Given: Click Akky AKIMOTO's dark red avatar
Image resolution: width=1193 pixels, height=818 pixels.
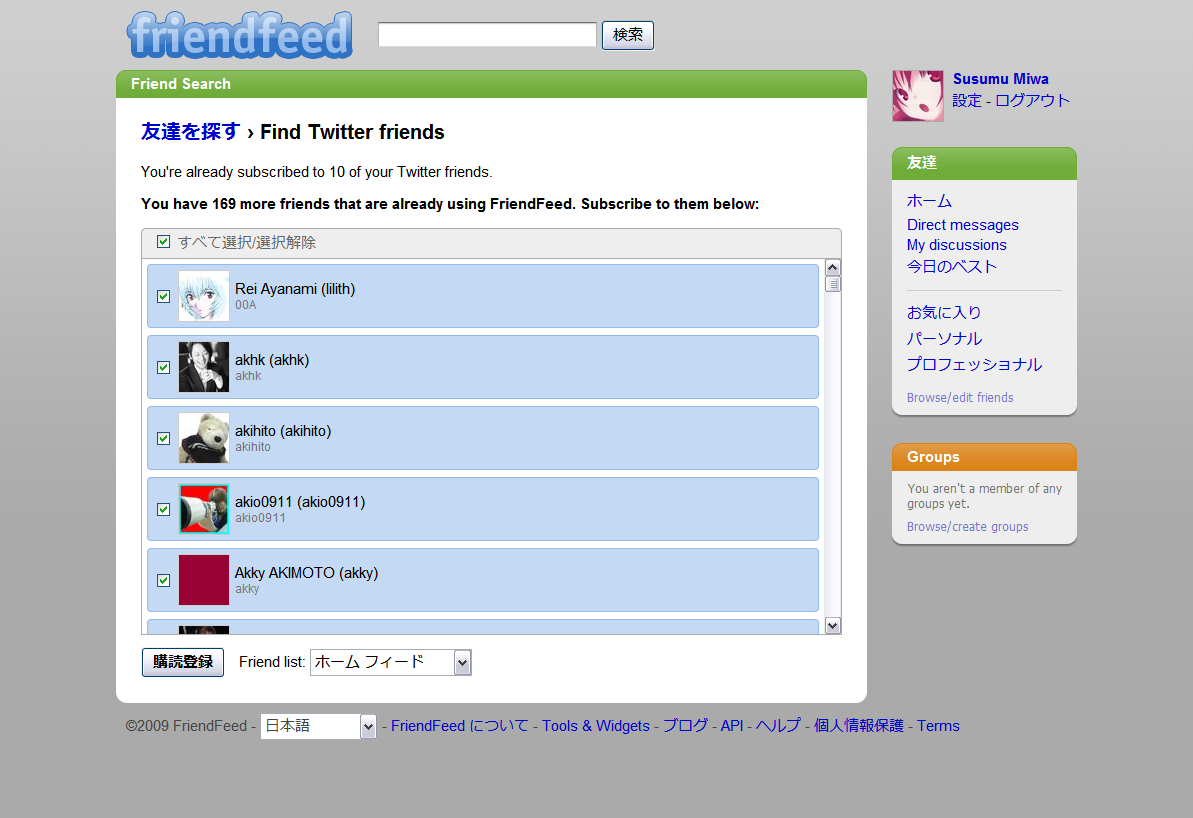Looking at the screenshot, I should coord(204,580).
